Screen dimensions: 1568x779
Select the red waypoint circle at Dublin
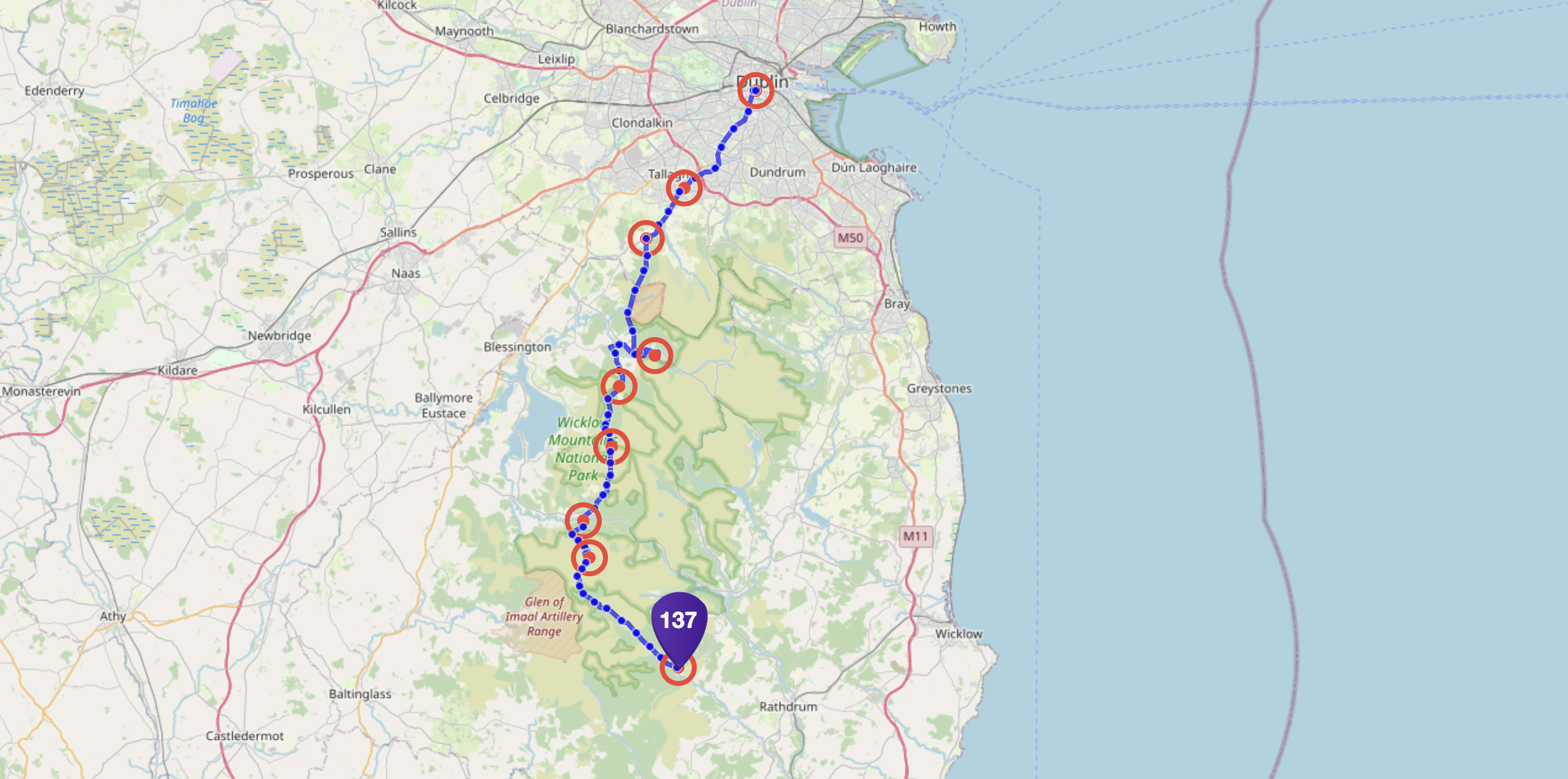755,91
